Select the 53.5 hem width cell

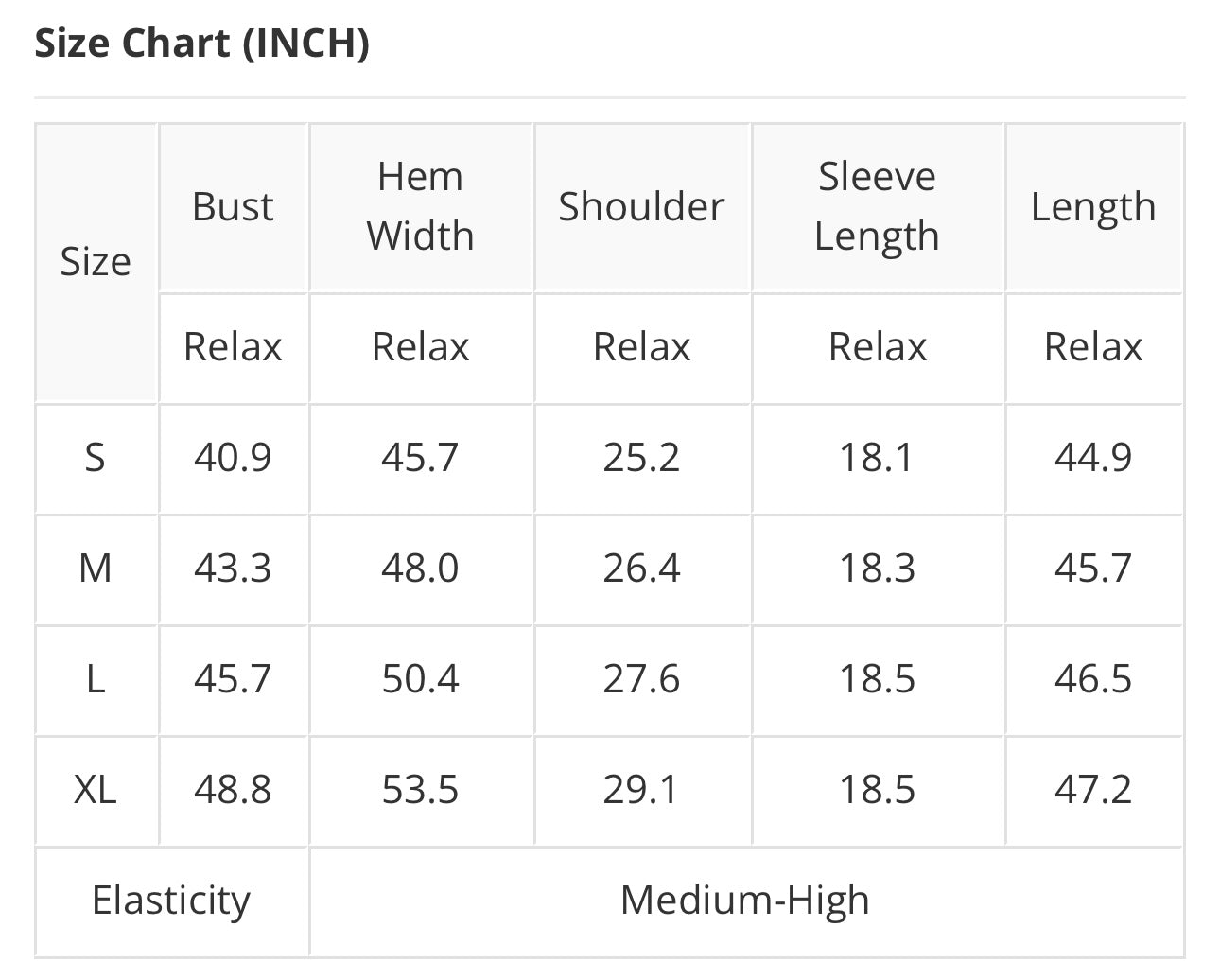pyautogui.click(x=420, y=789)
